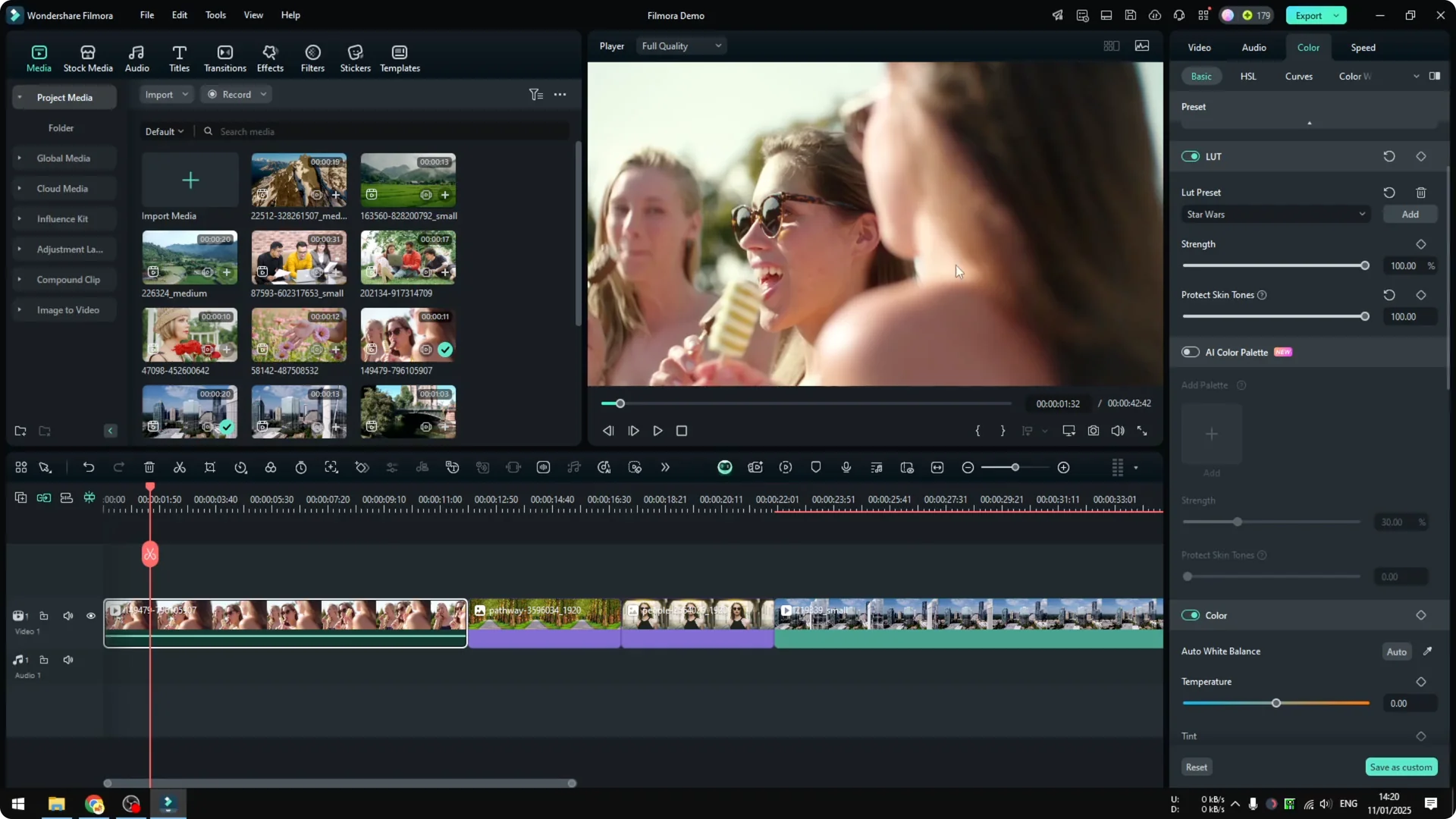Screen dimensions: 1456x819
Task: Open the Export options arrow
Action: click(x=1336, y=15)
